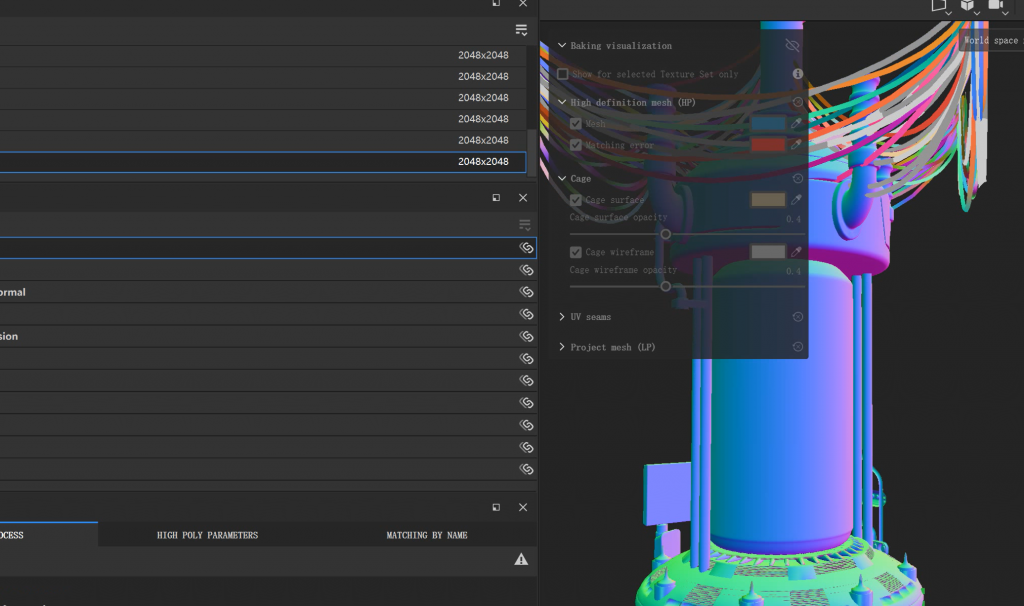Click the Cage surface eyedropper icon
The height and width of the screenshot is (606, 1024).
[797, 200]
